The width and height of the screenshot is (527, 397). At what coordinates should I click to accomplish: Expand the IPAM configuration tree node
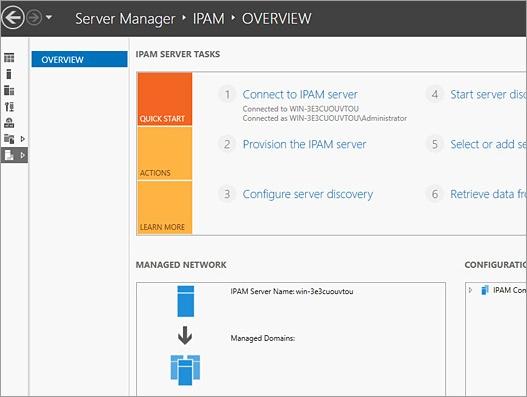470,290
